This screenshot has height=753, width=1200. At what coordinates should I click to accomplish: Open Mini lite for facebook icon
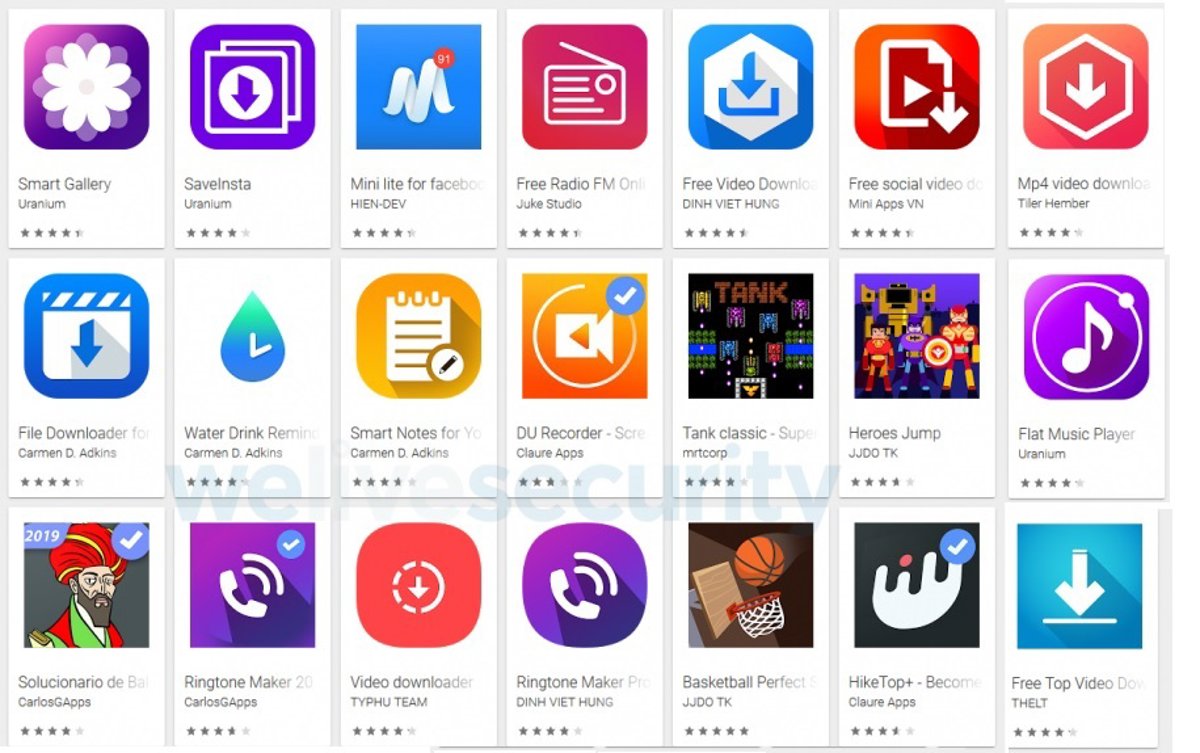tap(418, 87)
